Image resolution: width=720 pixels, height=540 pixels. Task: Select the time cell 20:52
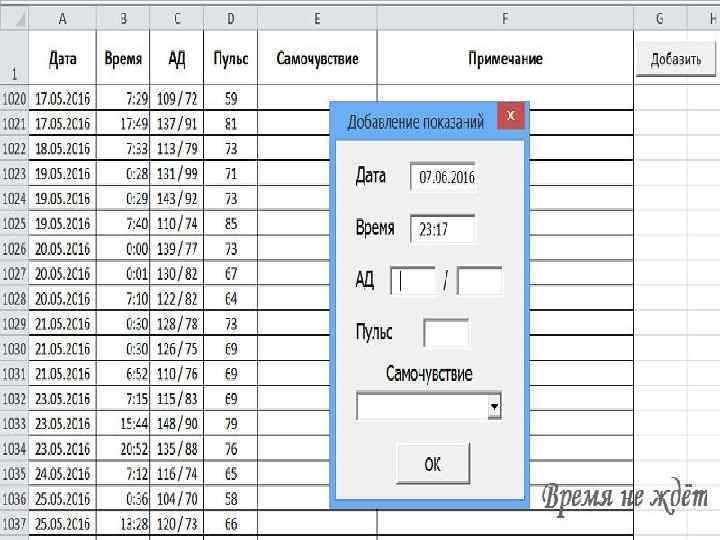(123, 449)
